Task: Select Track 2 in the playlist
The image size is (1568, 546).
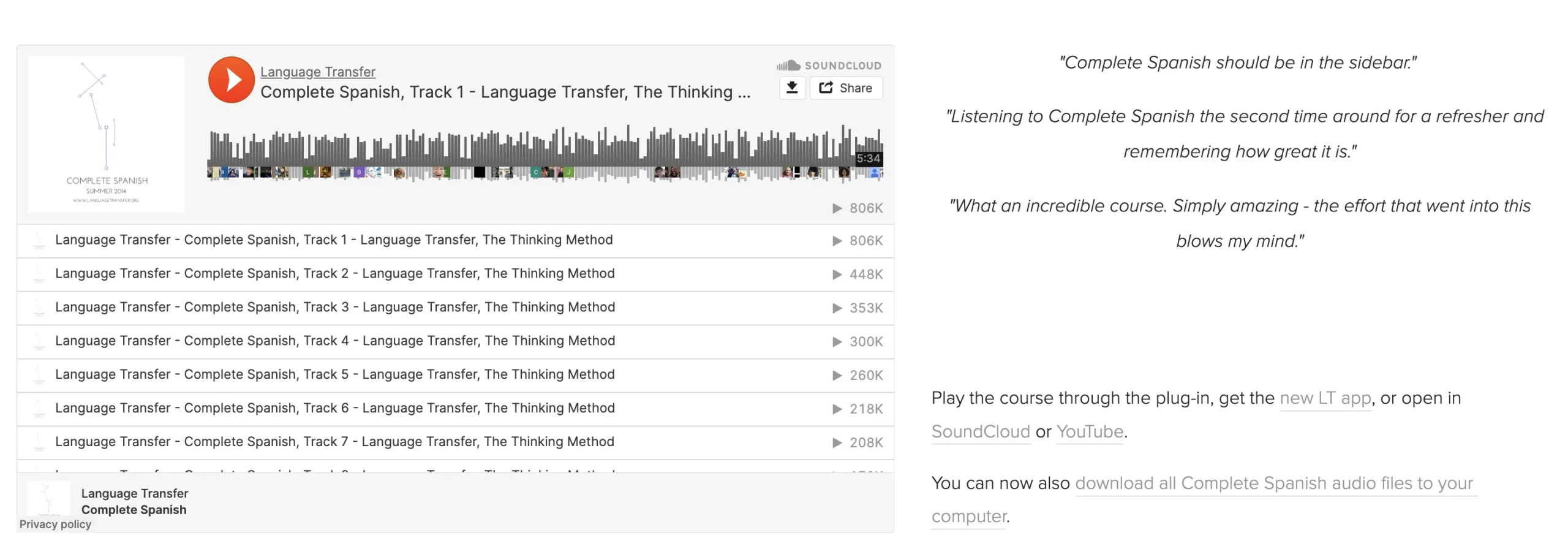Action: [x=334, y=274]
